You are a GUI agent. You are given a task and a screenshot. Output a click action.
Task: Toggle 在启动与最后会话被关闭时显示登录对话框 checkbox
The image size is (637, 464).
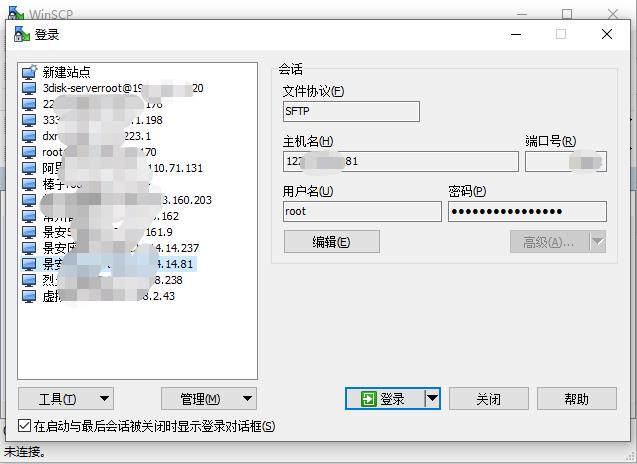coord(24,426)
